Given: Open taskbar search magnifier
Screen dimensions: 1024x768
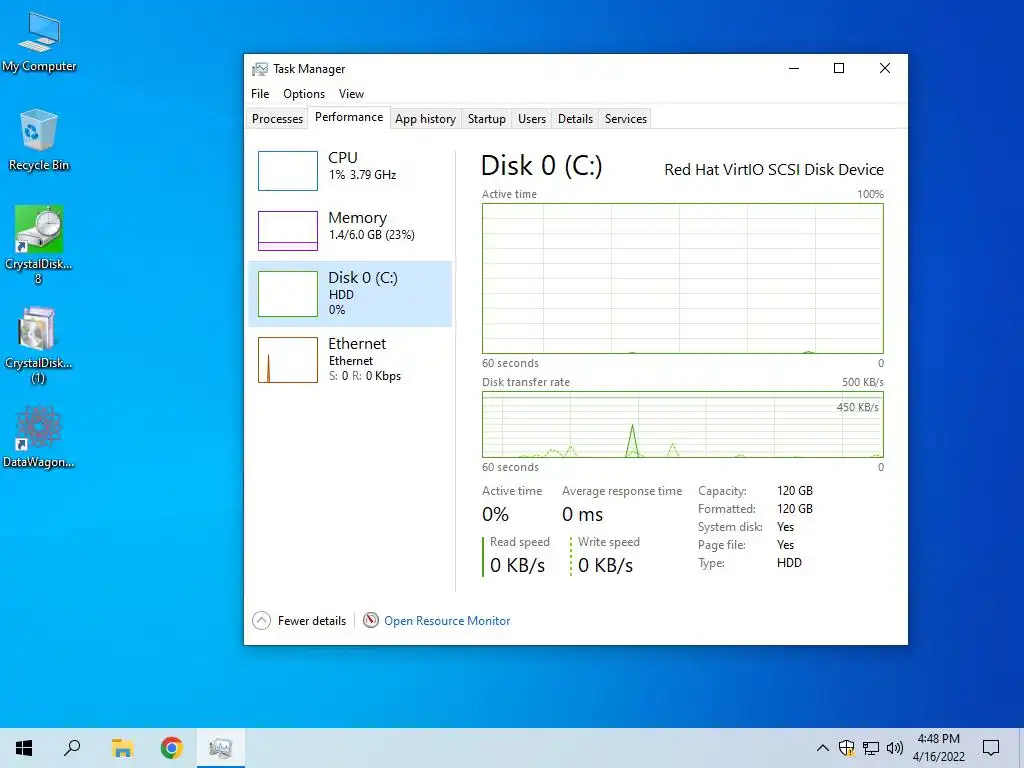Looking at the screenshot, I should 72,748.
